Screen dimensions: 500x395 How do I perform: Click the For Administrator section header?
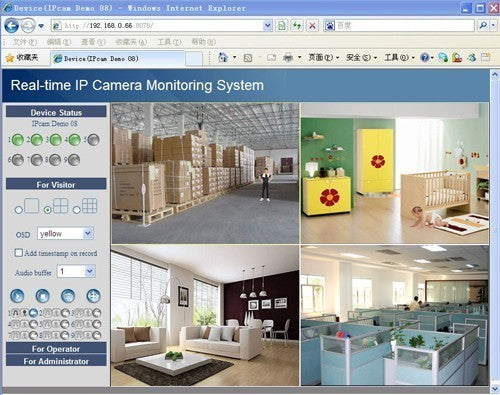(x=56, y=361)
